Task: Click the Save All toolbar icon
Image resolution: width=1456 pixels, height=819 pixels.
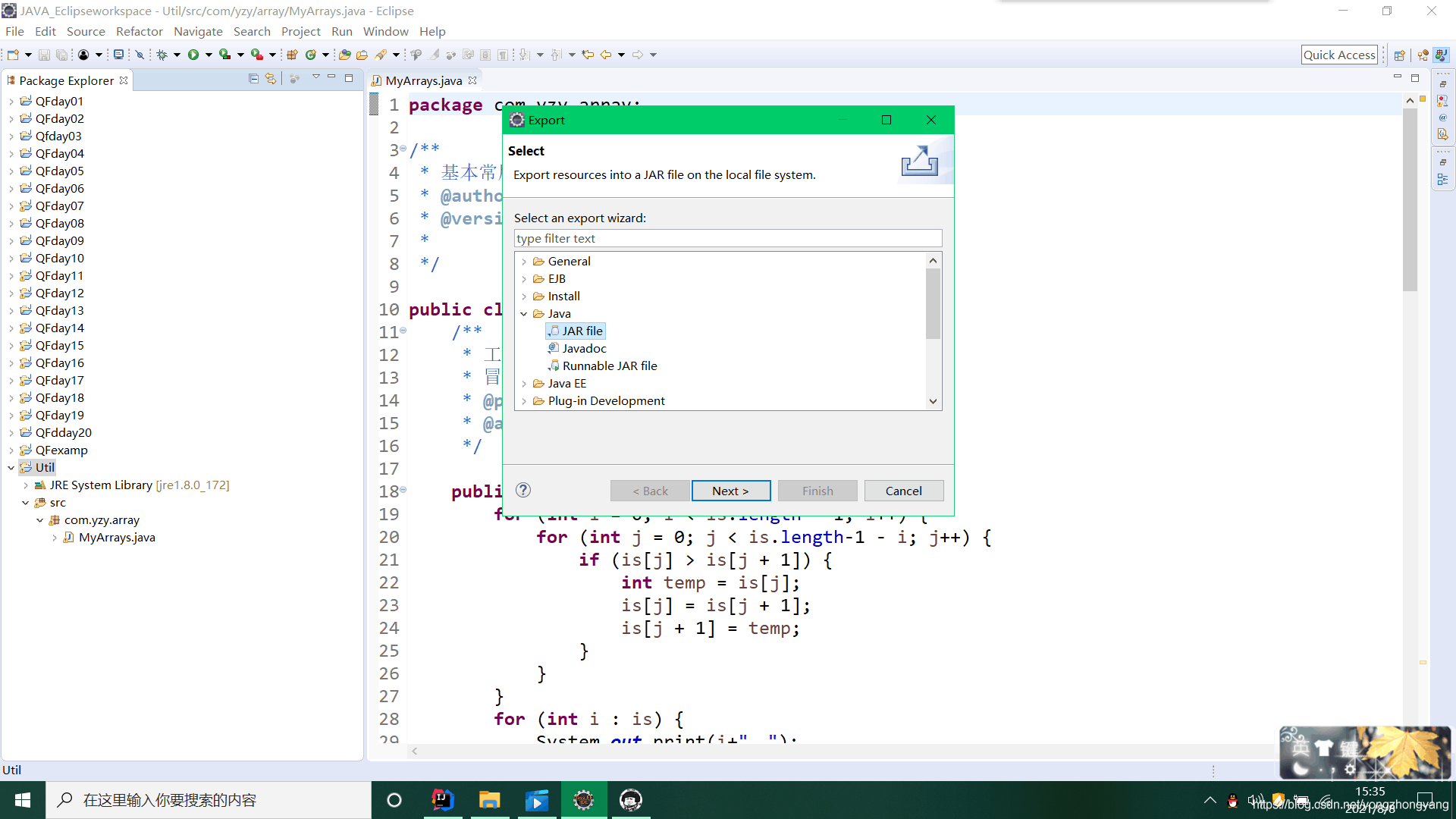Action: tap(61, 55)
